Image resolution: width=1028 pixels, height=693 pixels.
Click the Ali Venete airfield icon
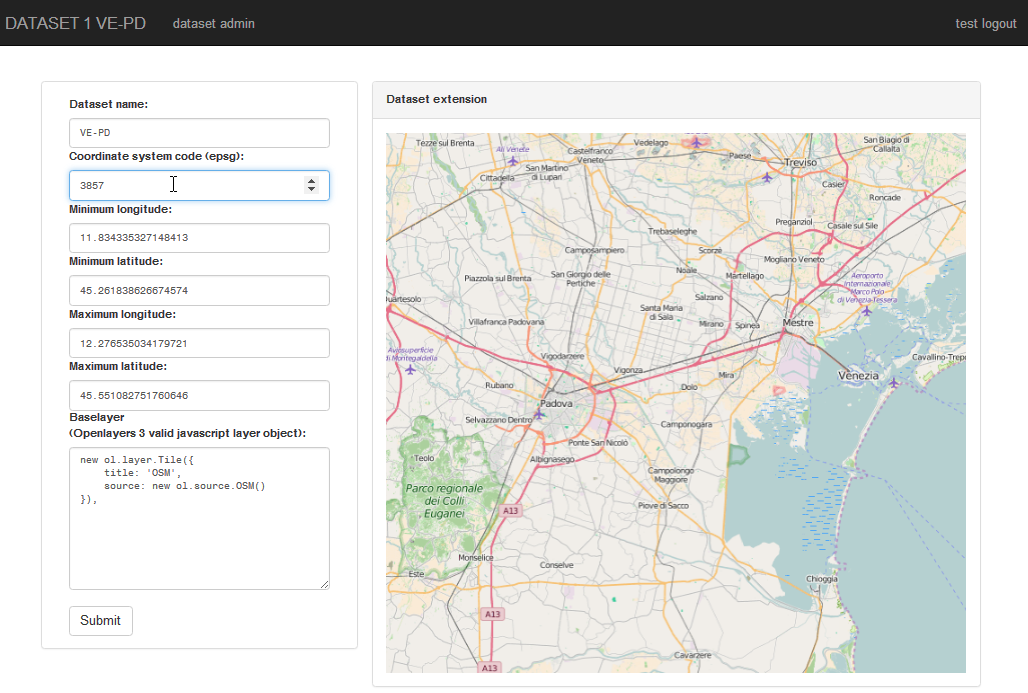[x=513, y=161]
